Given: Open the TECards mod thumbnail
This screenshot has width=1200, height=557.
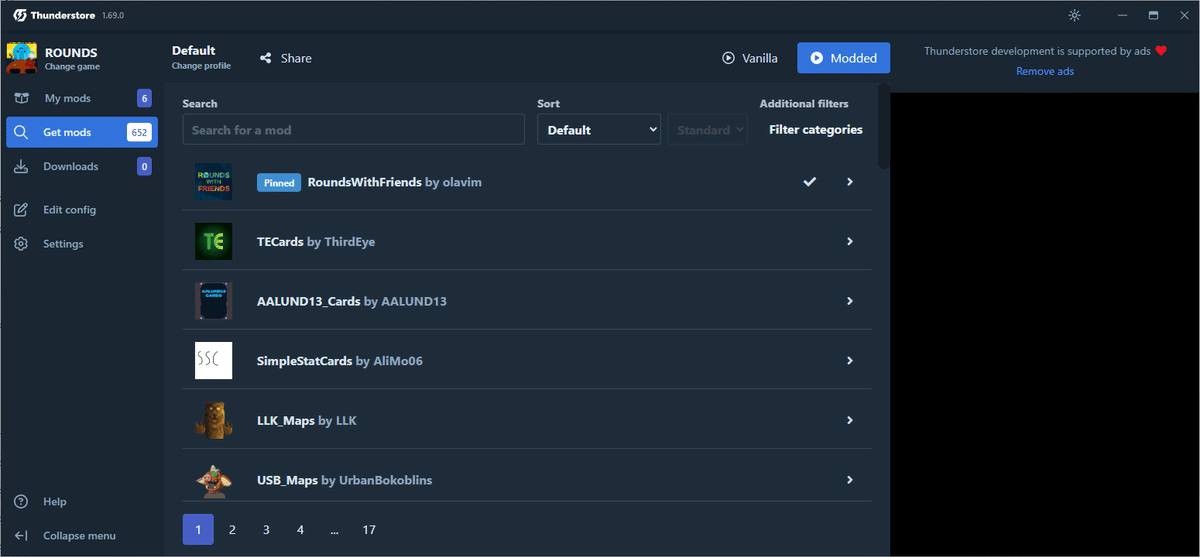Looking at the screenshot, I should point(213,241).
